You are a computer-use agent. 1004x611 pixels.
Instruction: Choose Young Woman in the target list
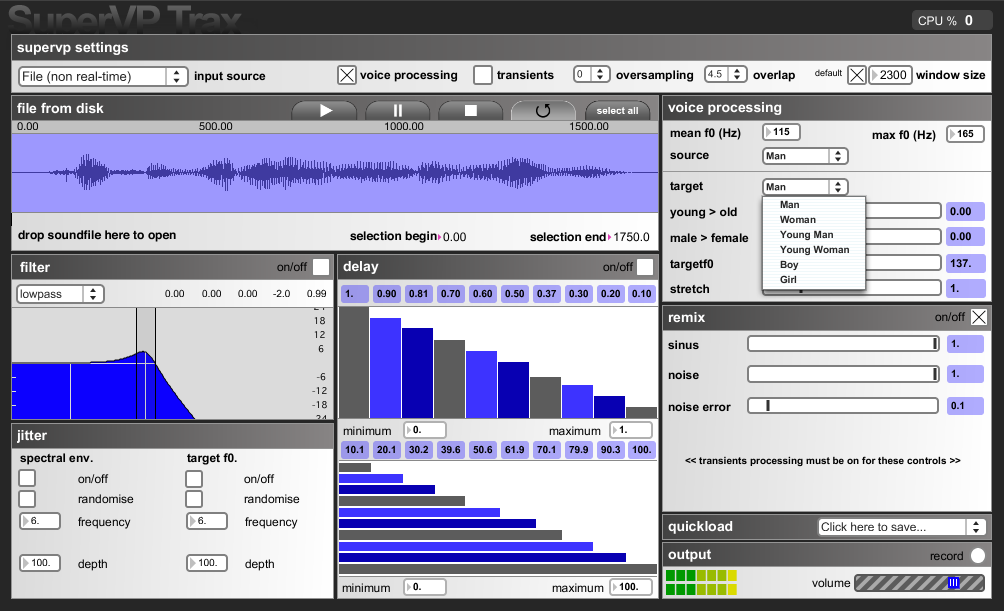click(814, 250)
